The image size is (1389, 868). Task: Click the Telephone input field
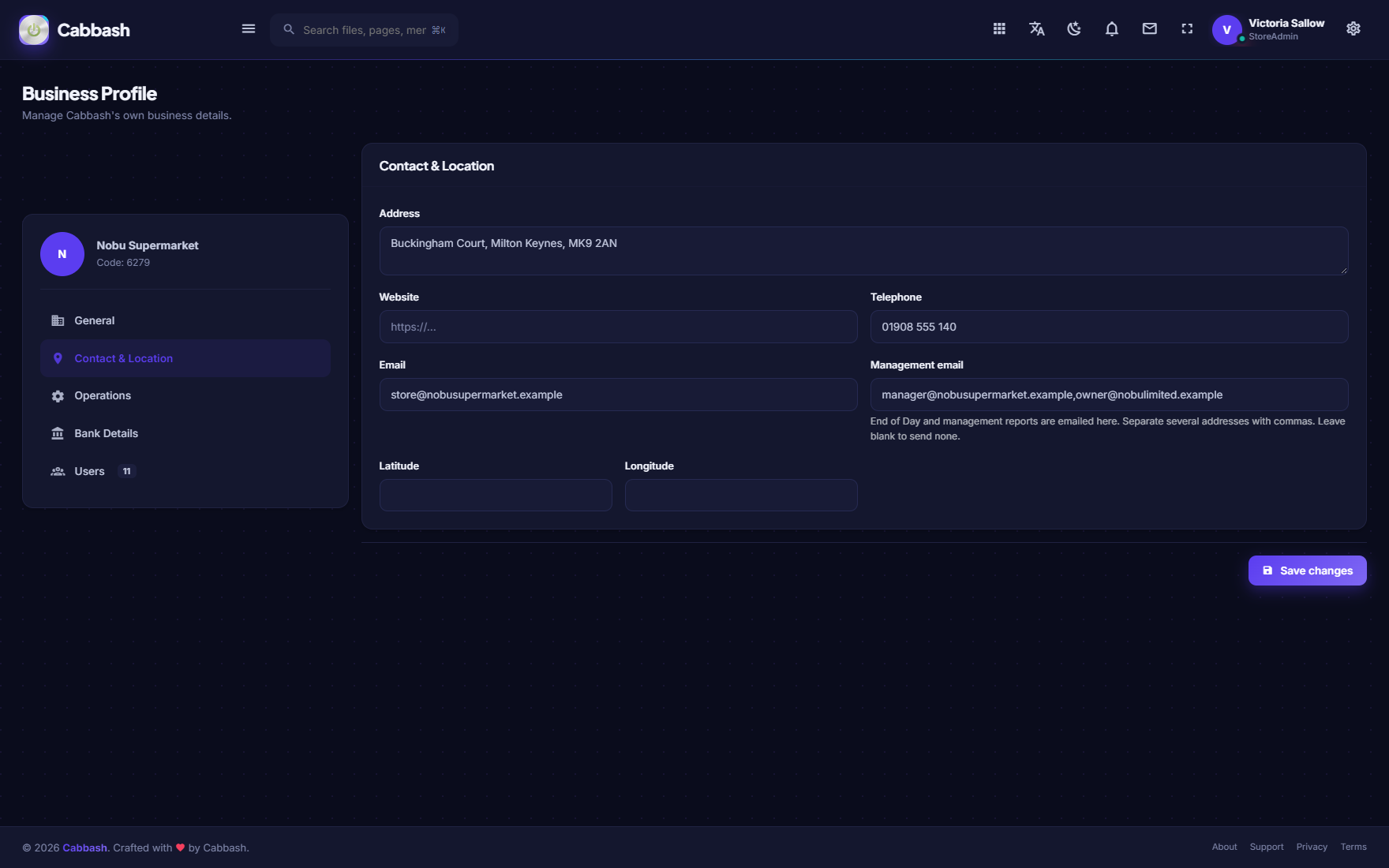1109,327
